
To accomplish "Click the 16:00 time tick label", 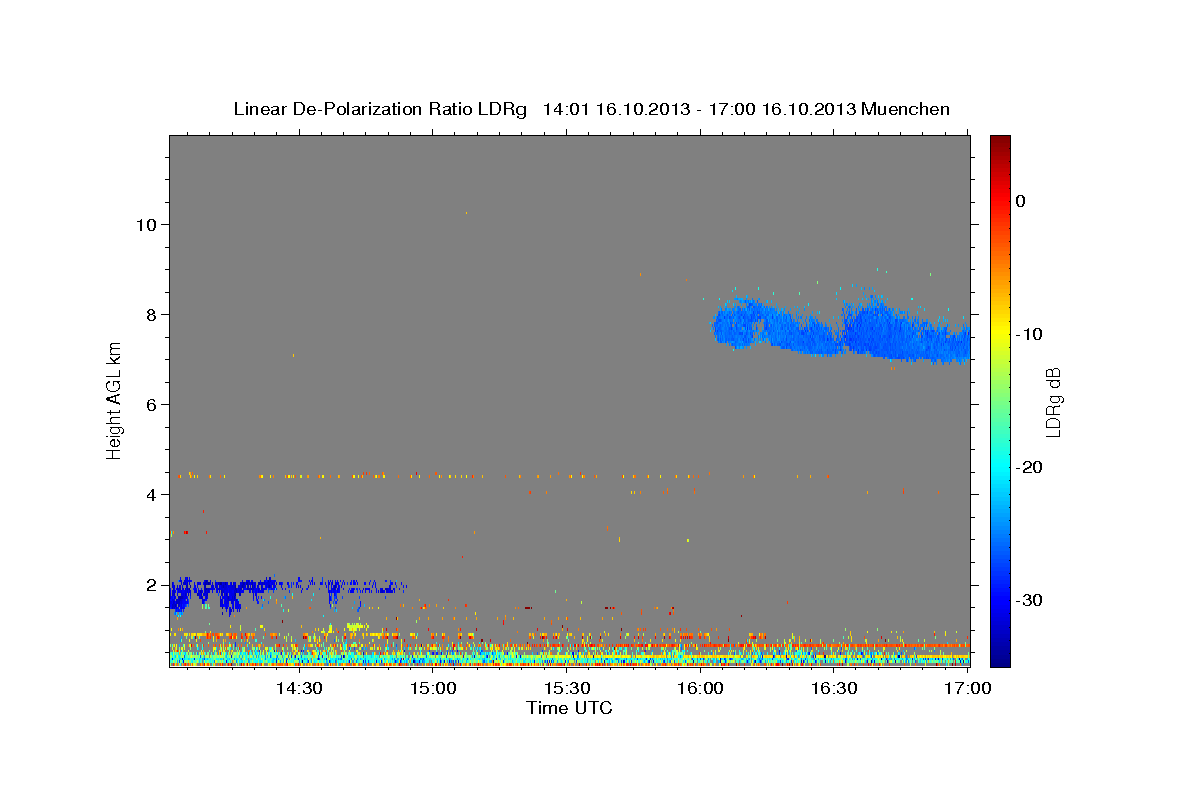I will (x=701, y=688).
